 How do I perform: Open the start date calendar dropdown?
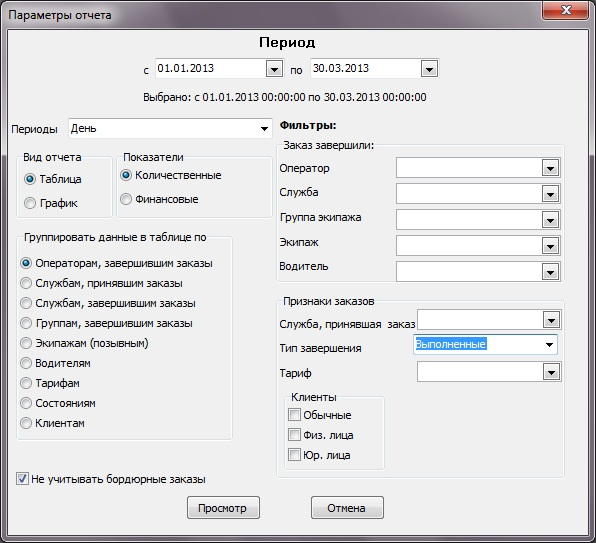pyautogui.click(x=274, y=69)
